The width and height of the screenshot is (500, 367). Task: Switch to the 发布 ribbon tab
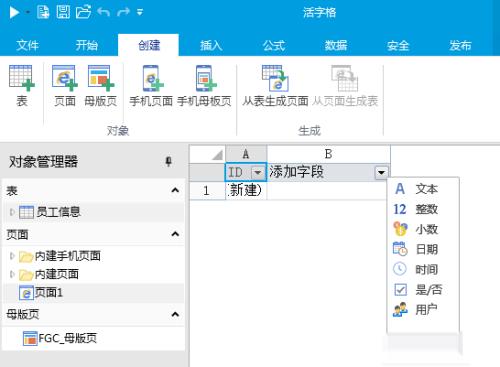click(x=460, y=45)
